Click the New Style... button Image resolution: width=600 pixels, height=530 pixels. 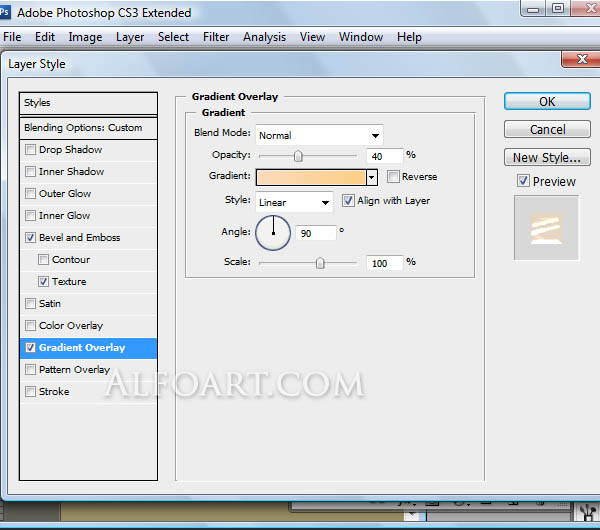(x=547, y=157)
